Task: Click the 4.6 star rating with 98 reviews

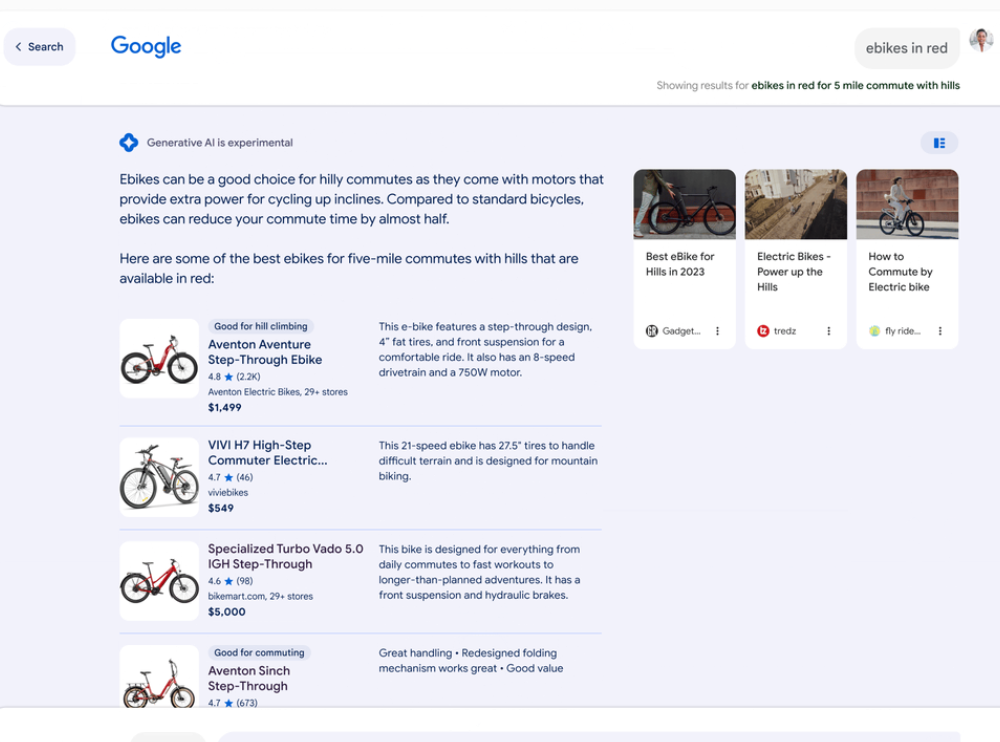Action: tap(230, 581)
